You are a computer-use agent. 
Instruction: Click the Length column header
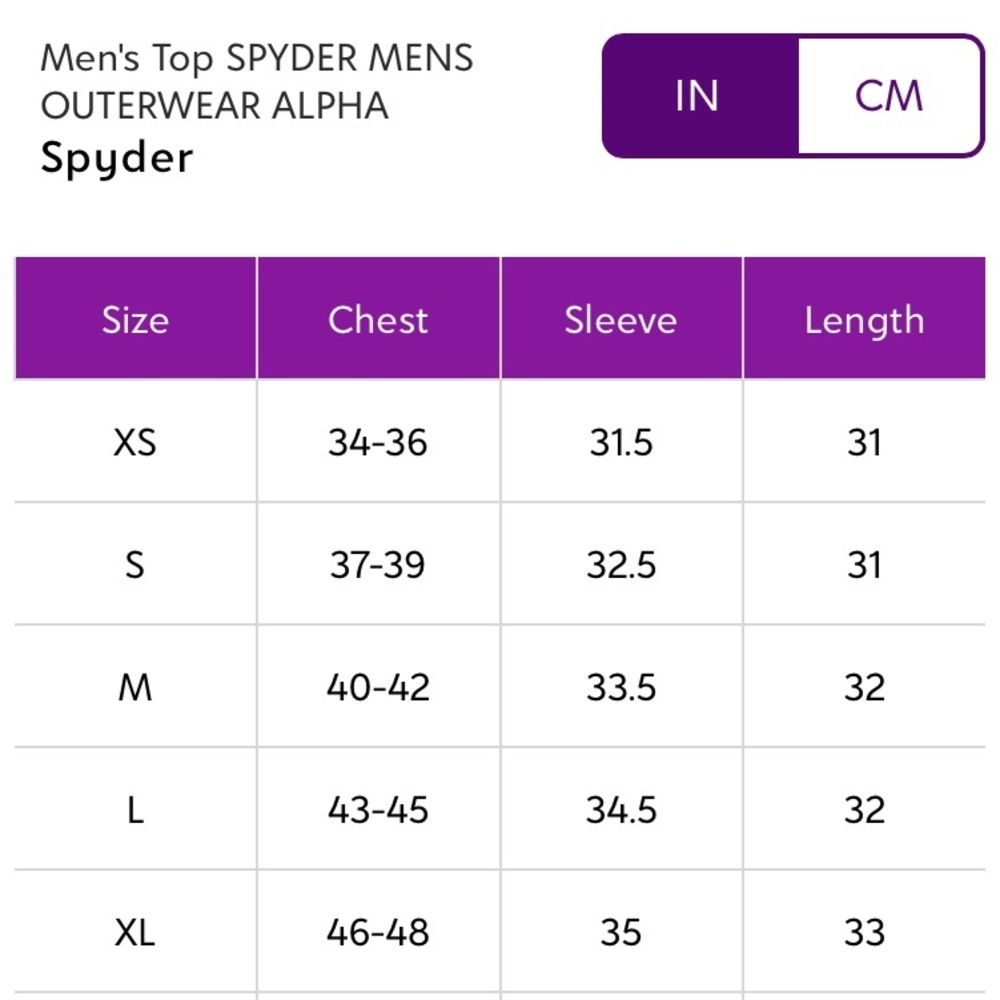[864, 320]
